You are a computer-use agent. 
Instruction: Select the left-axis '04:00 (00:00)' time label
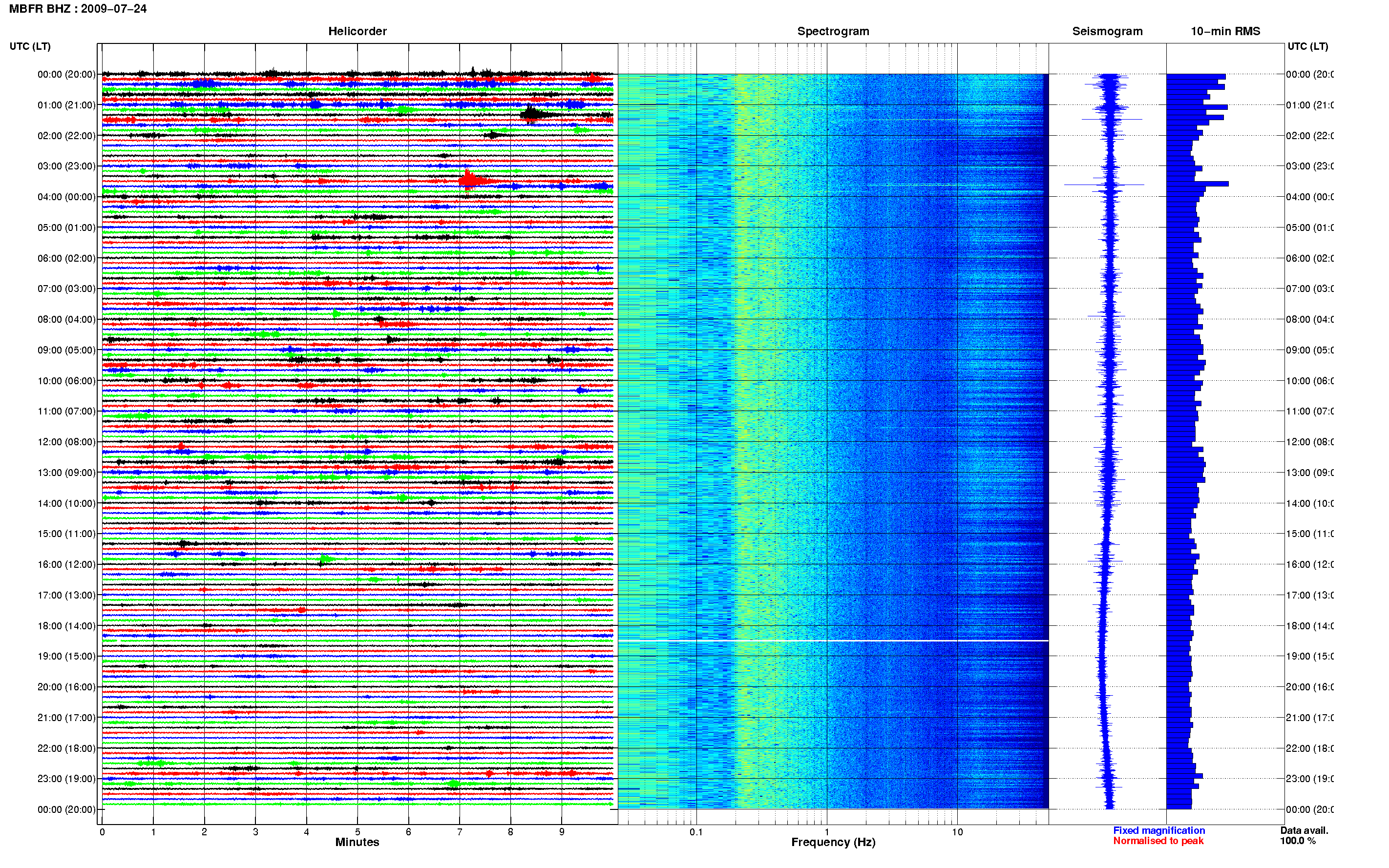66,197
